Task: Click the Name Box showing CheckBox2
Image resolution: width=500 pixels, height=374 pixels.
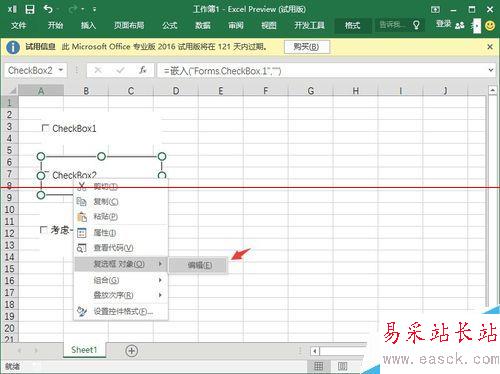Action: pos(30,70)
